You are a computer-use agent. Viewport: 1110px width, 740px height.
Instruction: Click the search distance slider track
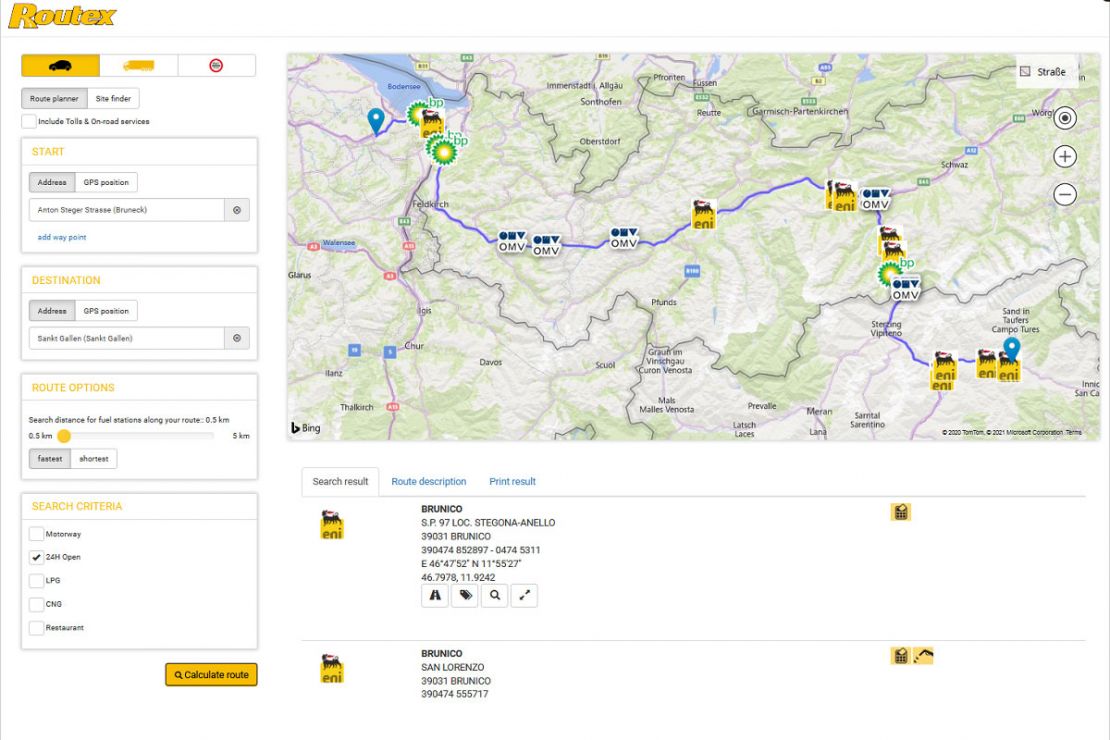[x=135, y=436]
